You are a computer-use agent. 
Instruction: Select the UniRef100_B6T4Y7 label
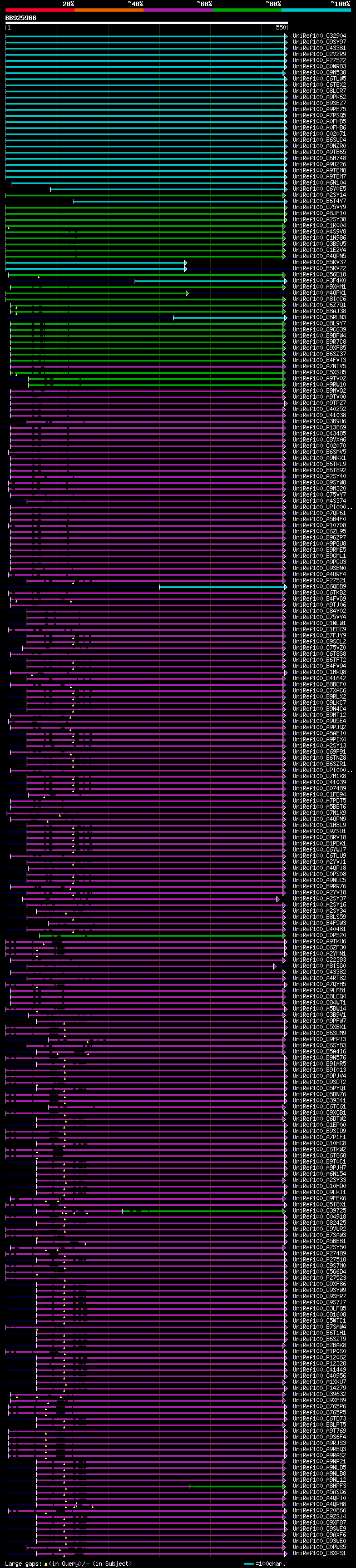pyautogui.click(x=319, y=201)
